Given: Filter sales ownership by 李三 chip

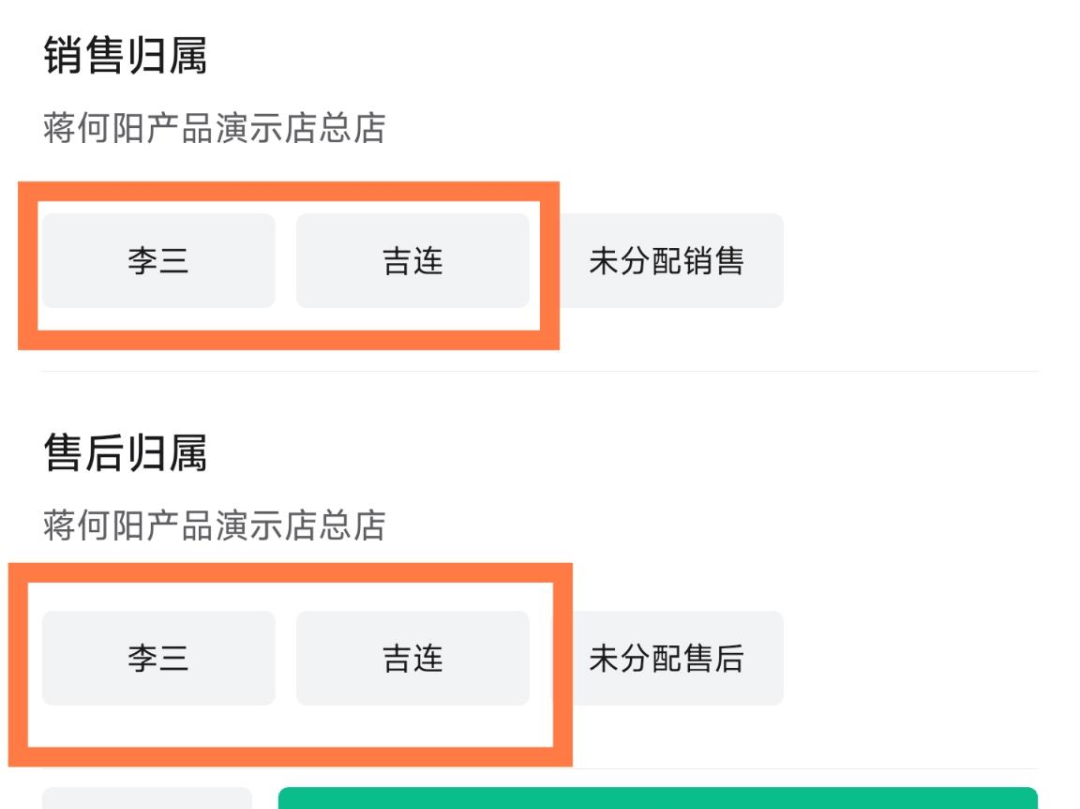Looking at the screenshot, I should [158, 261].
